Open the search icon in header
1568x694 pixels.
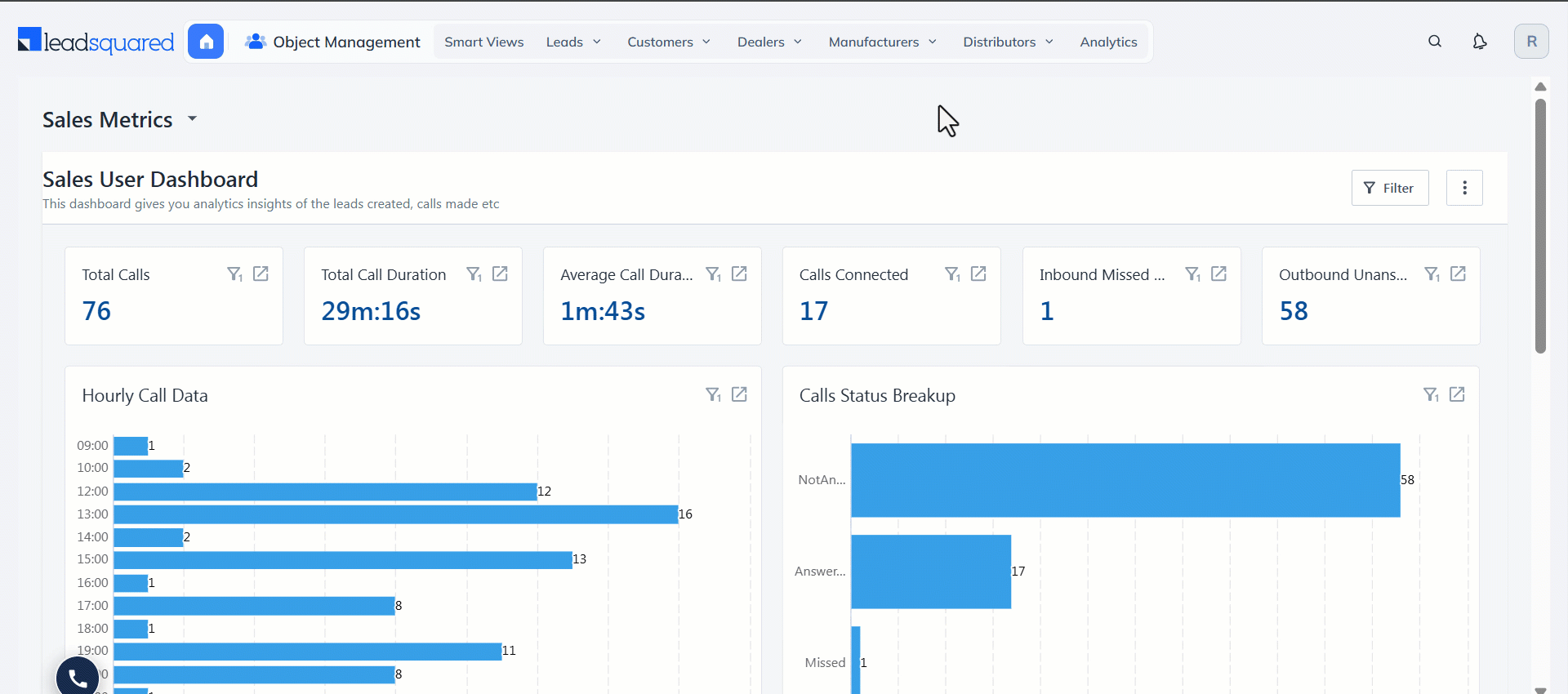[1435, 42]
